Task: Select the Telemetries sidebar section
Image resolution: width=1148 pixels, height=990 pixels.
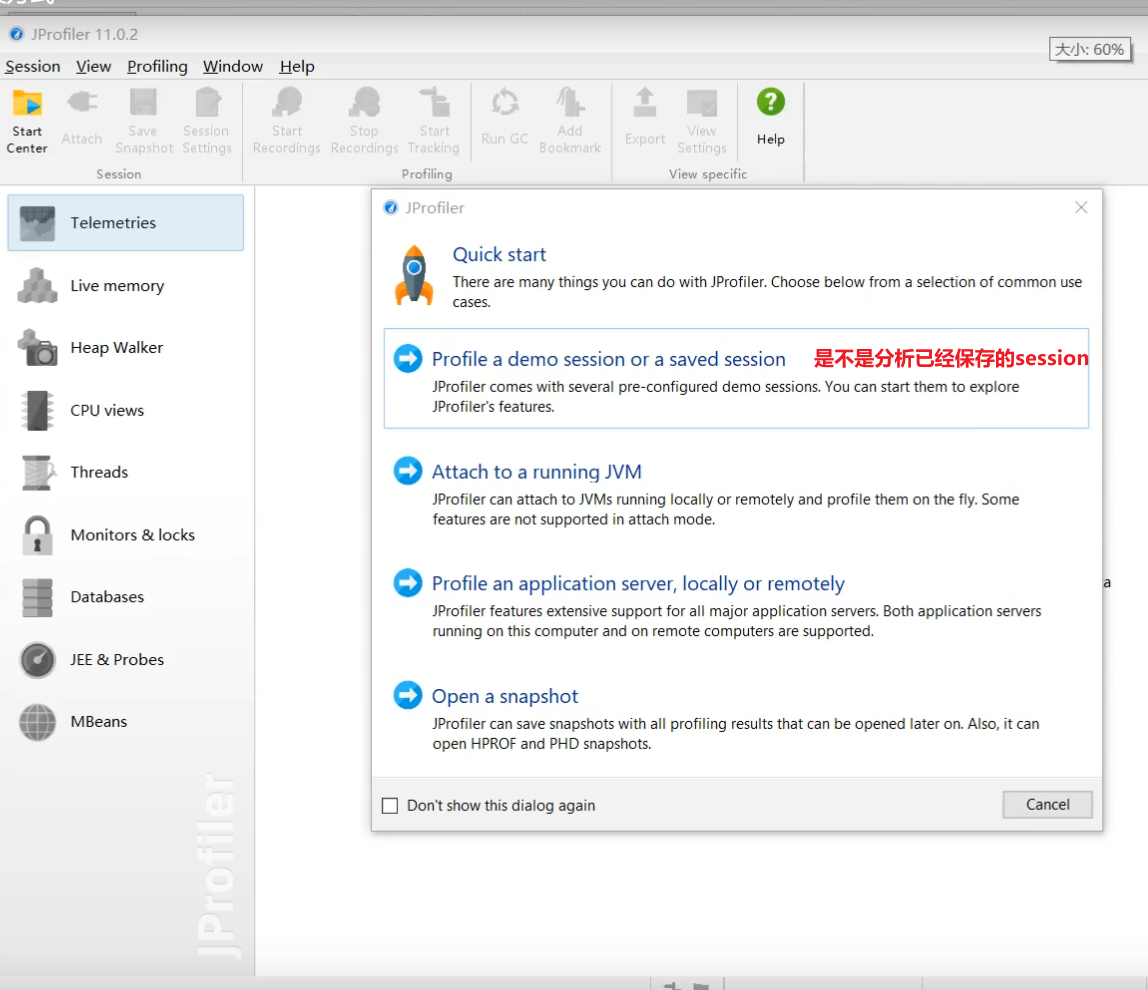Action: point(126,223)
